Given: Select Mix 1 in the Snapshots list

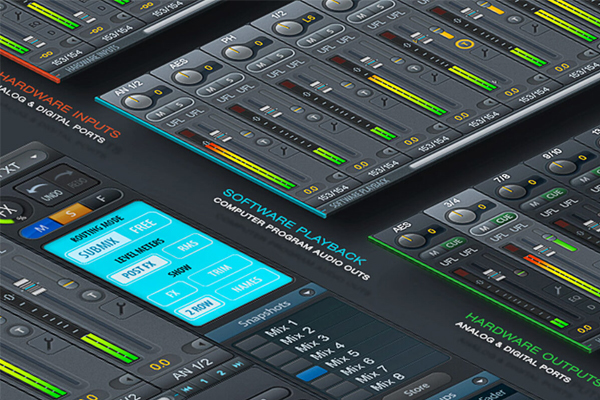Looking at the screenshot, I should coord(283,328).
